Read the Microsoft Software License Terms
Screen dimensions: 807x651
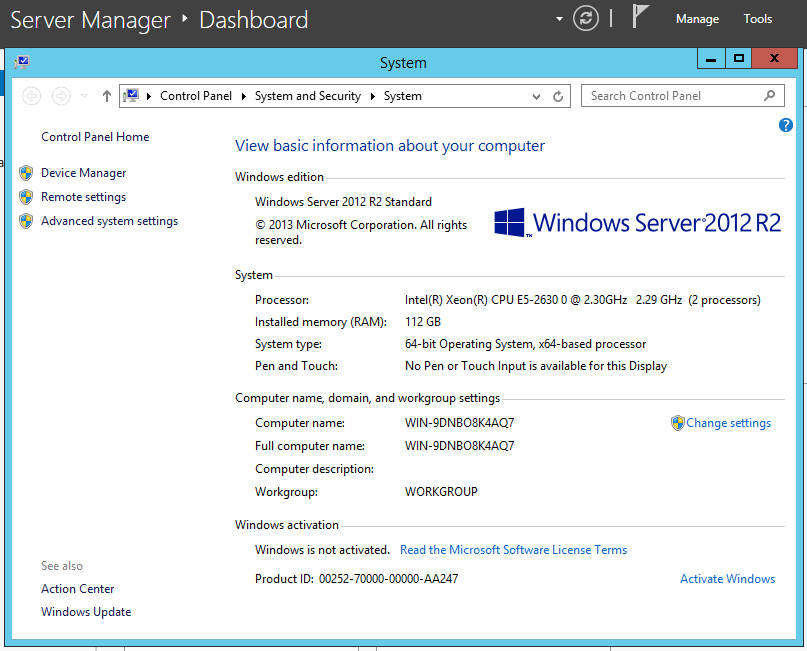(x=514, y=550)
